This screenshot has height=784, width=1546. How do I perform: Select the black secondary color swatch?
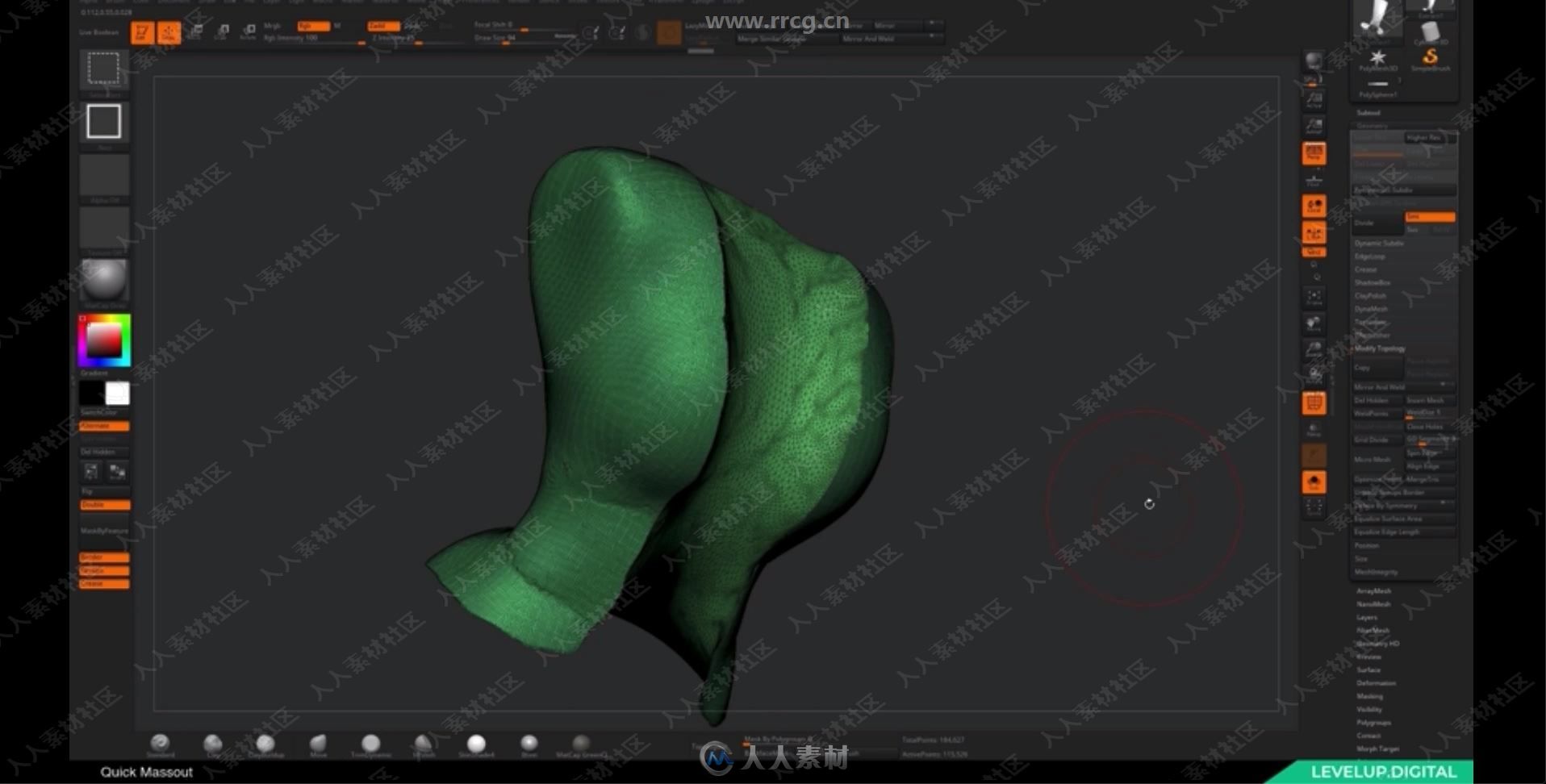click(x=90, y=394)
